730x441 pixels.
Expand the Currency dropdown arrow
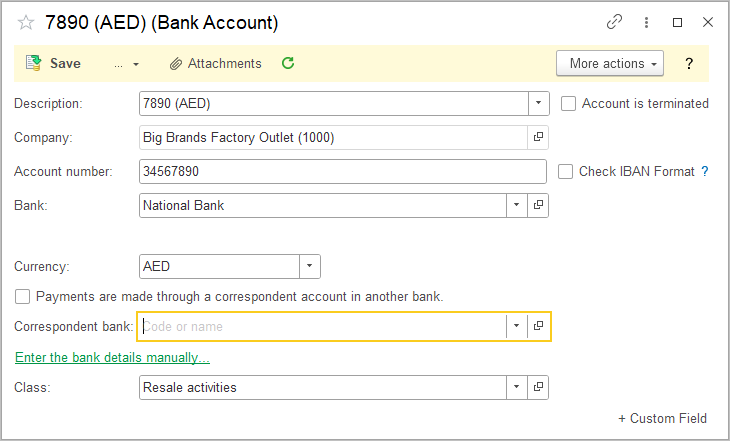pos(310,267)
